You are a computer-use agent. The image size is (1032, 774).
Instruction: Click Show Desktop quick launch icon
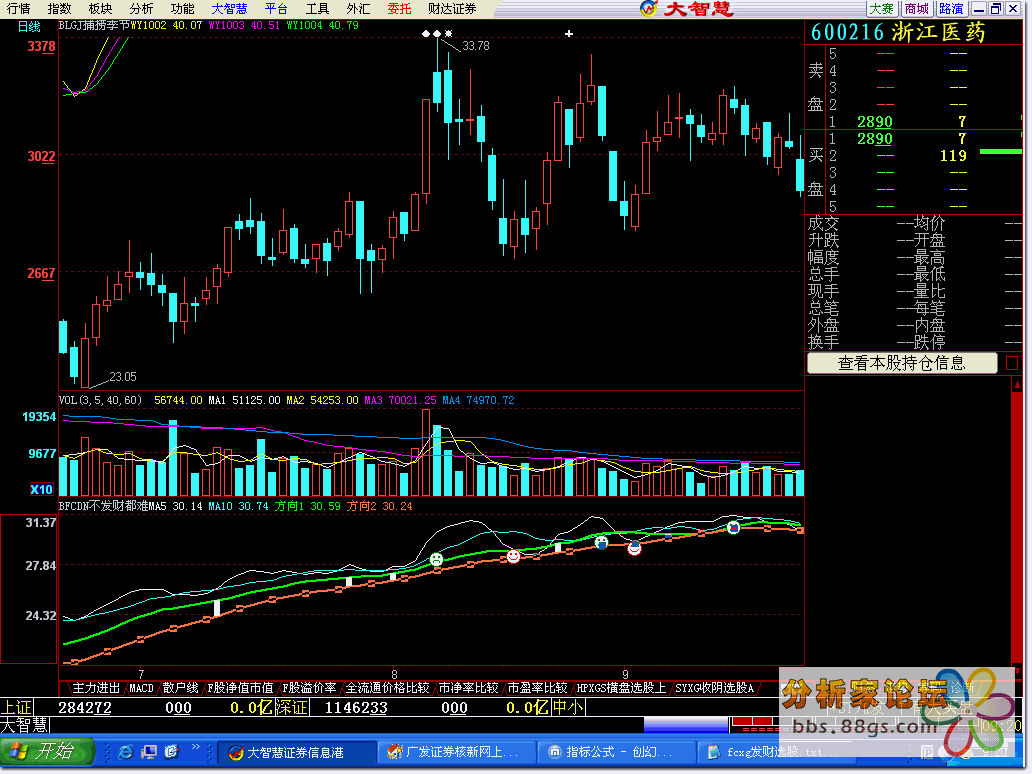149,752
